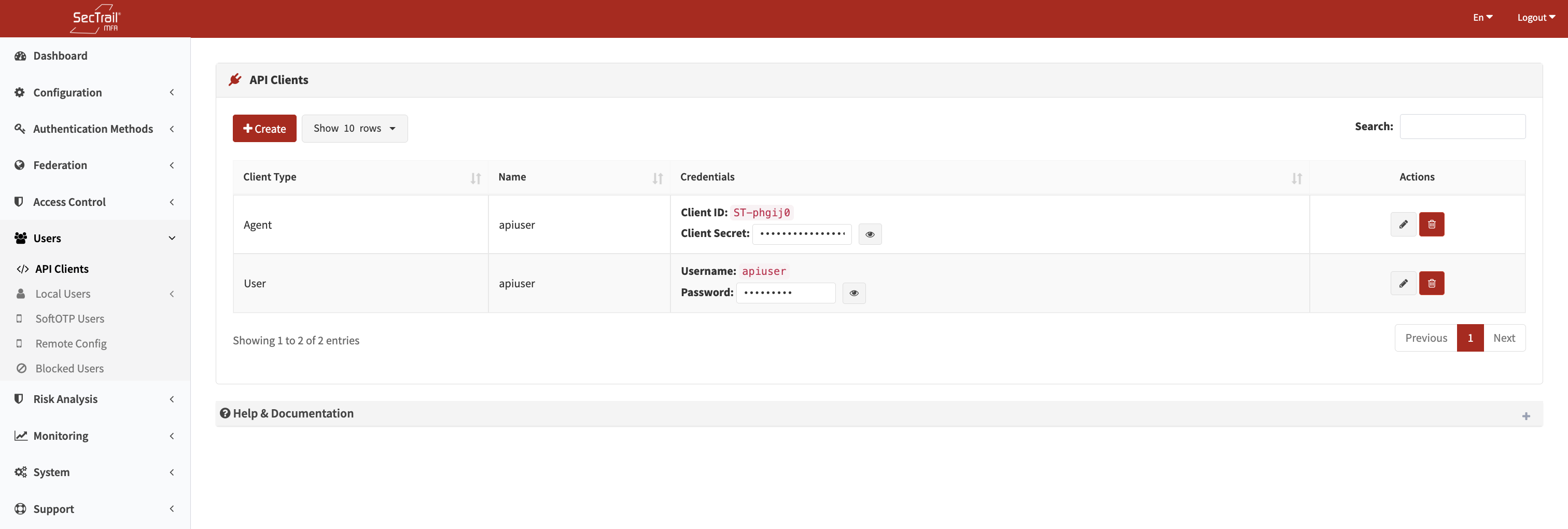Expand Help & Documentation with plus icon
The height and width of the screenshot is (529, 1568).
(x=1525, y=416)
